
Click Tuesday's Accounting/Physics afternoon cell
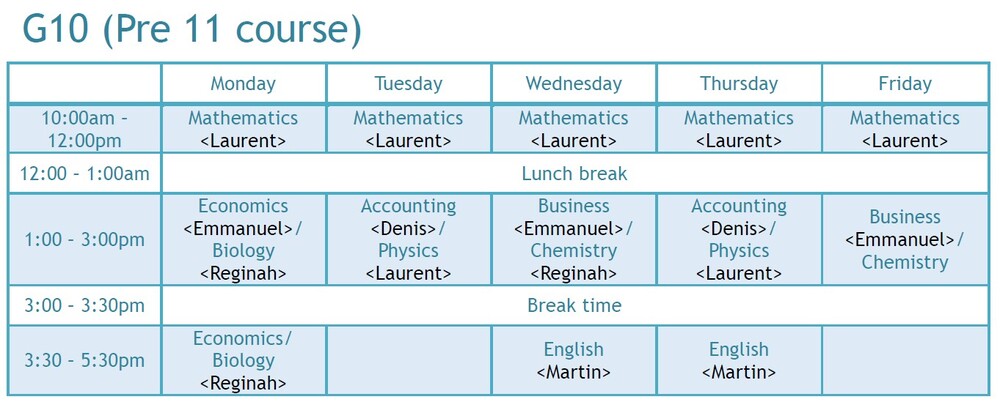point(408,240)
